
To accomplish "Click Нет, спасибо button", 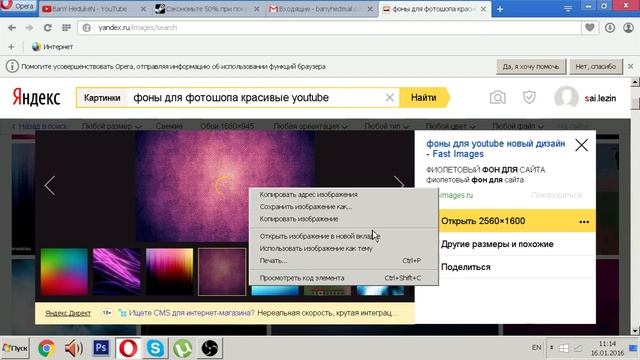I will [x=596, y=66].
